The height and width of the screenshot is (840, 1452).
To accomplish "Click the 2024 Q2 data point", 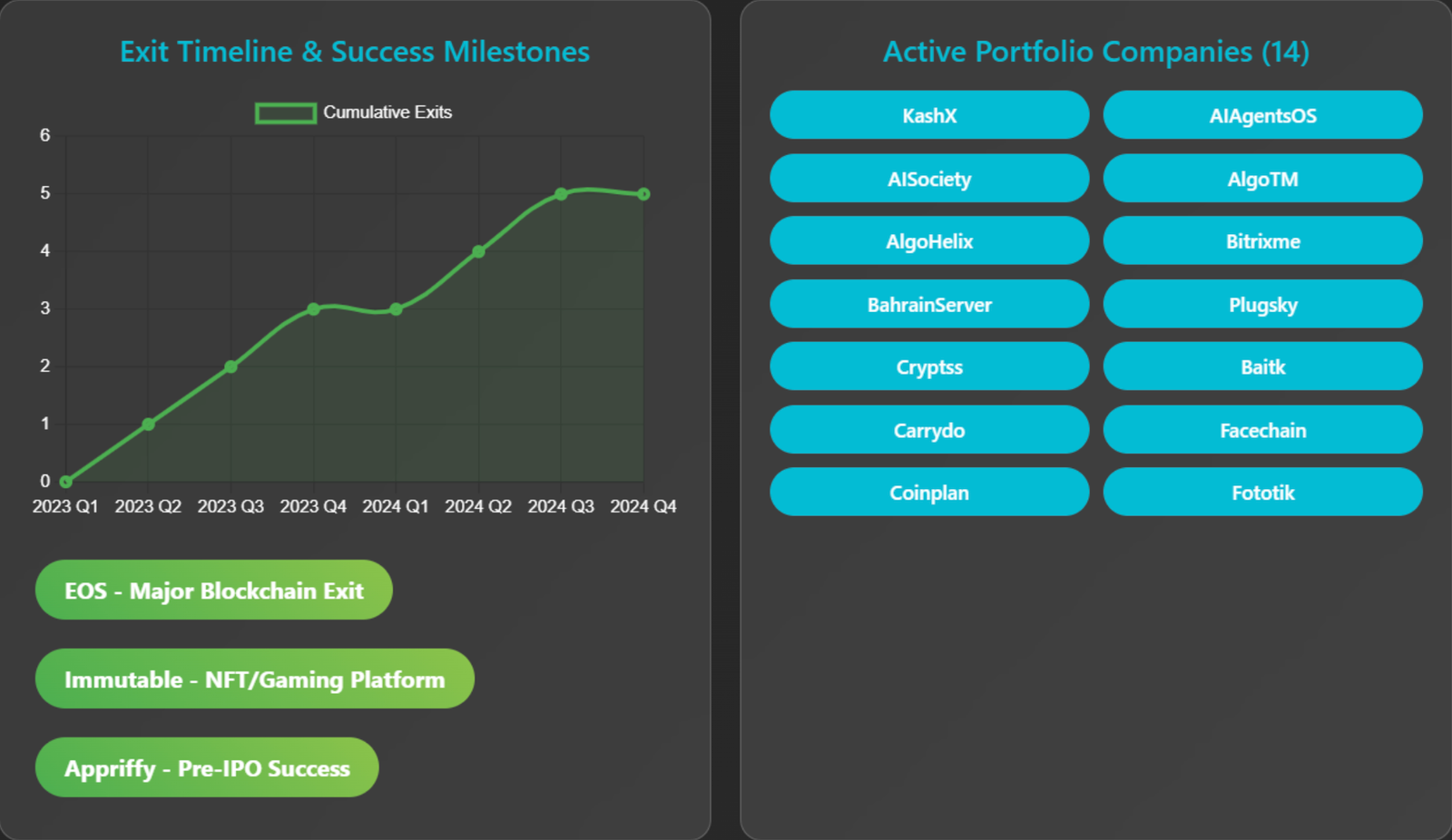I will pos(478,251).
